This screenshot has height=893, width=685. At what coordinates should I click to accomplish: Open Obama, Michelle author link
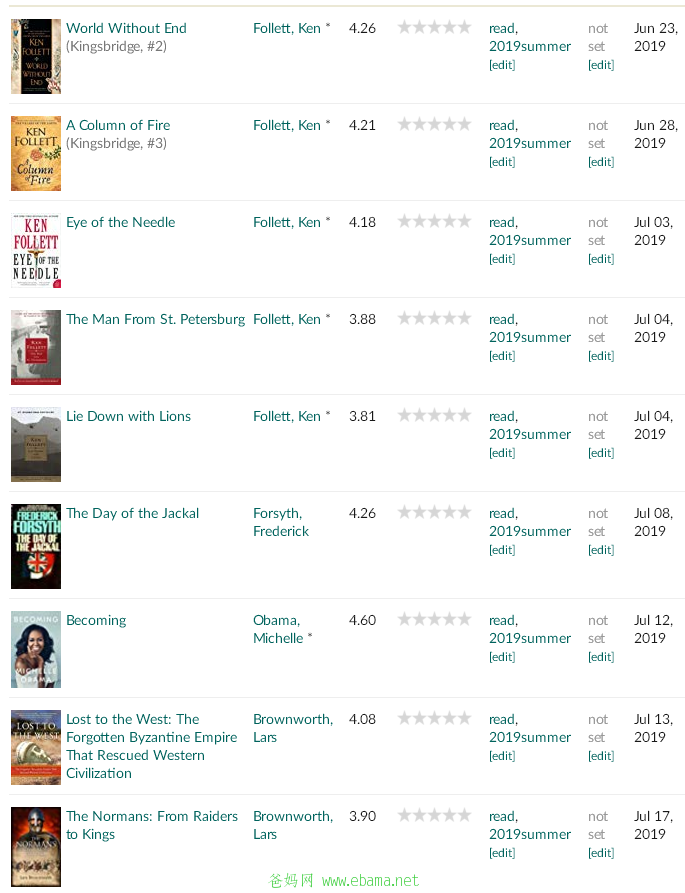[x=278, y=629]
